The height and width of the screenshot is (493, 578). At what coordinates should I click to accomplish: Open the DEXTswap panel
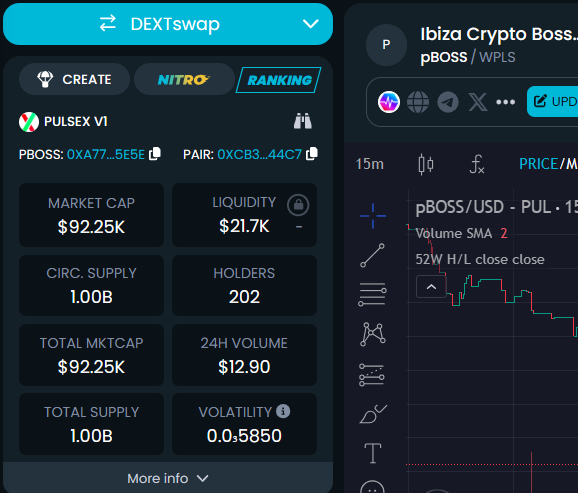(168, 24)
